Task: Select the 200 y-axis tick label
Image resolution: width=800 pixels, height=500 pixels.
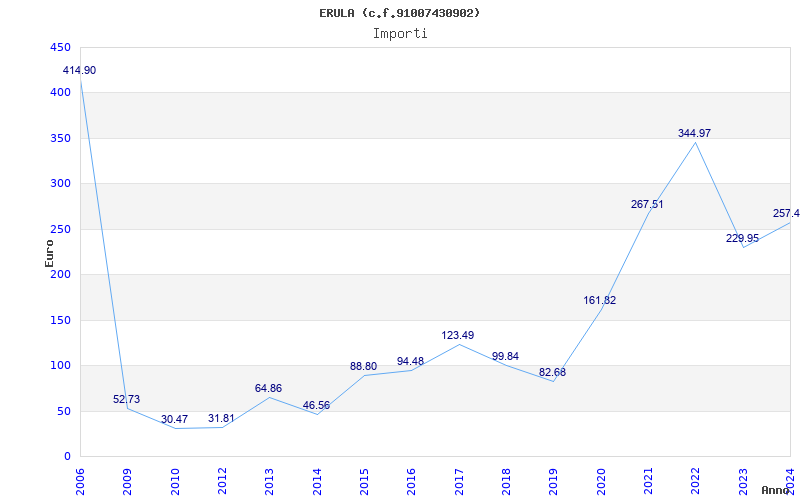Action: coord(60,274)
